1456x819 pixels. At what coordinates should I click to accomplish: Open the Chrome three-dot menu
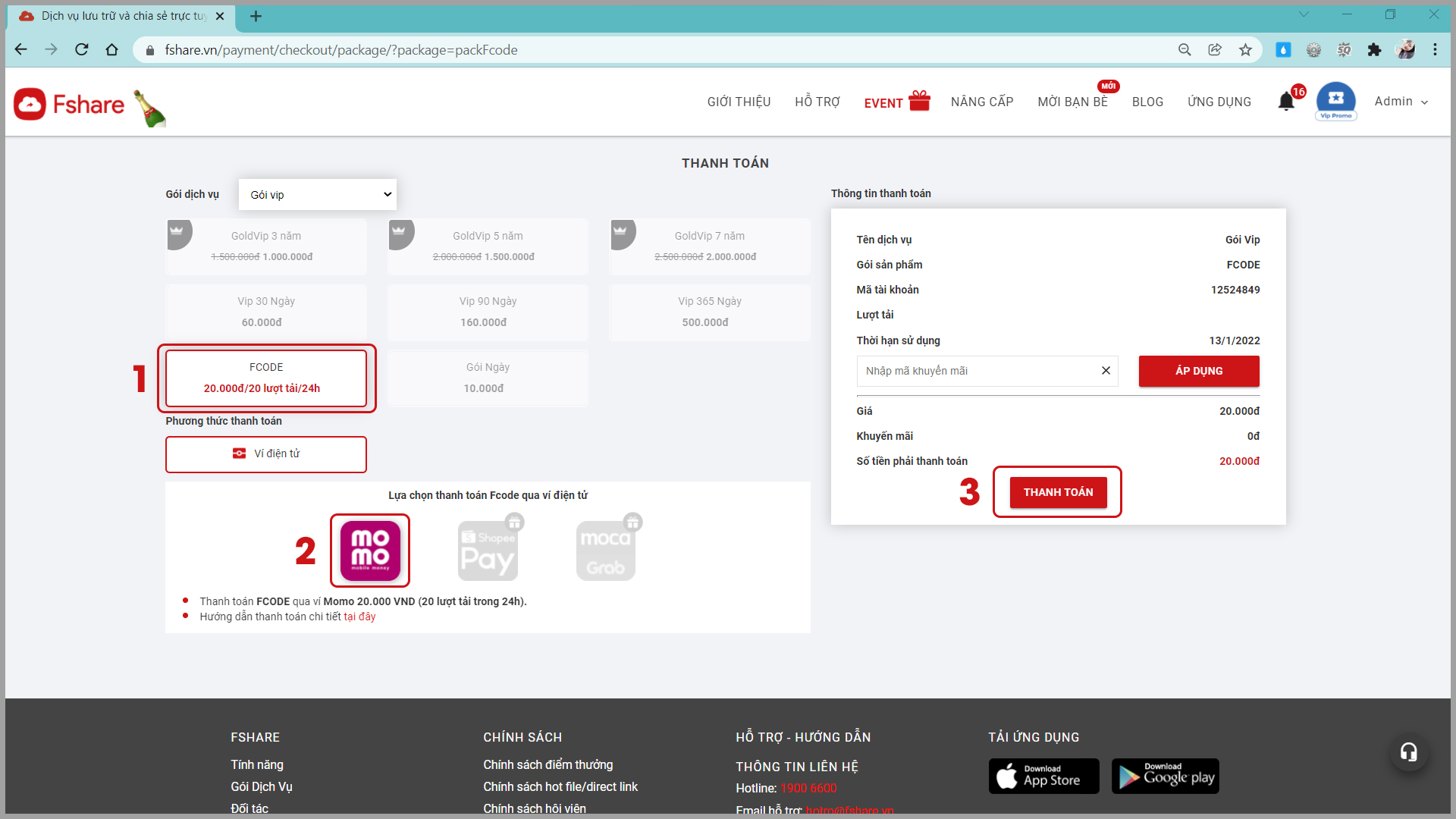pyautogui.click(x=1435, y=50)
